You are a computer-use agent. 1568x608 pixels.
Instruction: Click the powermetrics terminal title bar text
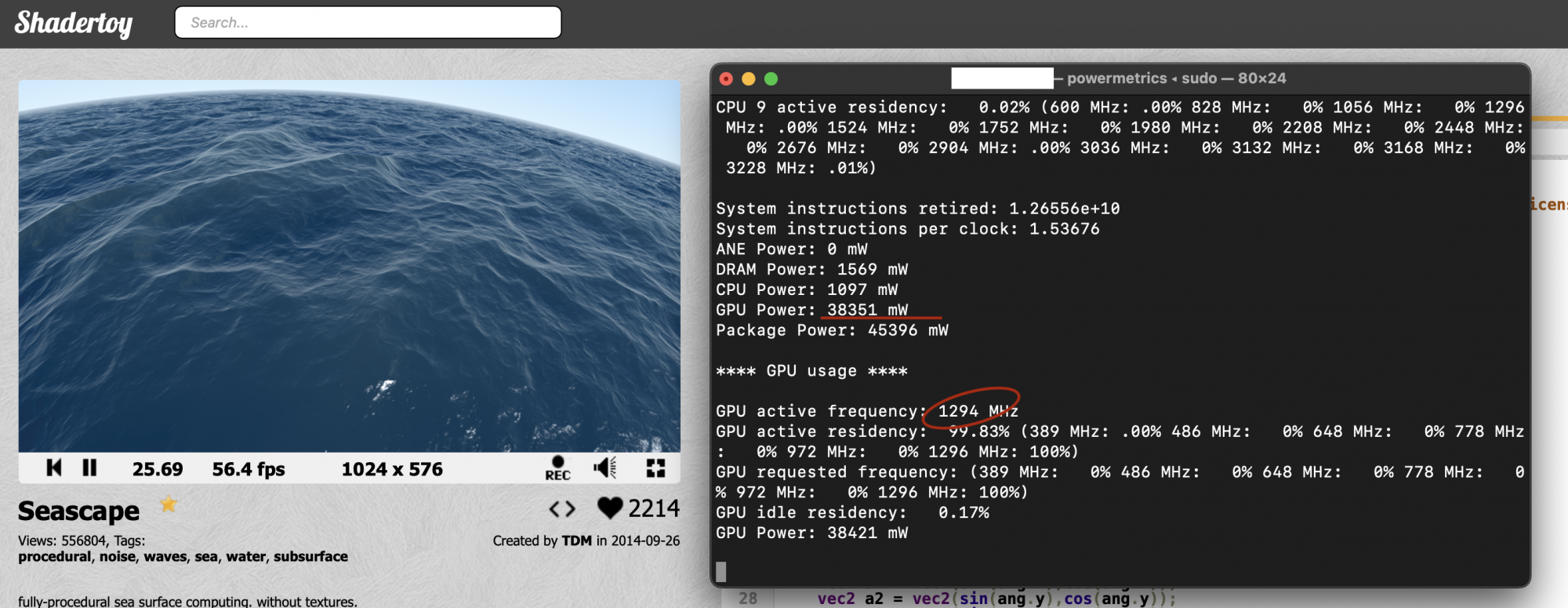pos(1176,78)
